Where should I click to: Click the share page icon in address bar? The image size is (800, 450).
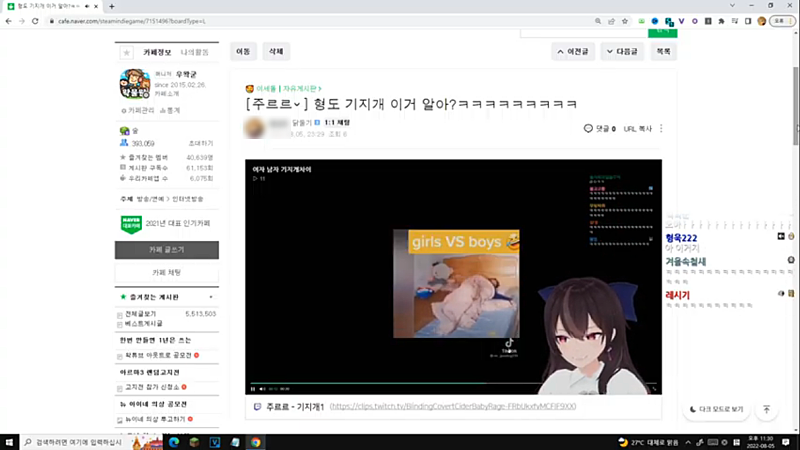pos(611,21)
